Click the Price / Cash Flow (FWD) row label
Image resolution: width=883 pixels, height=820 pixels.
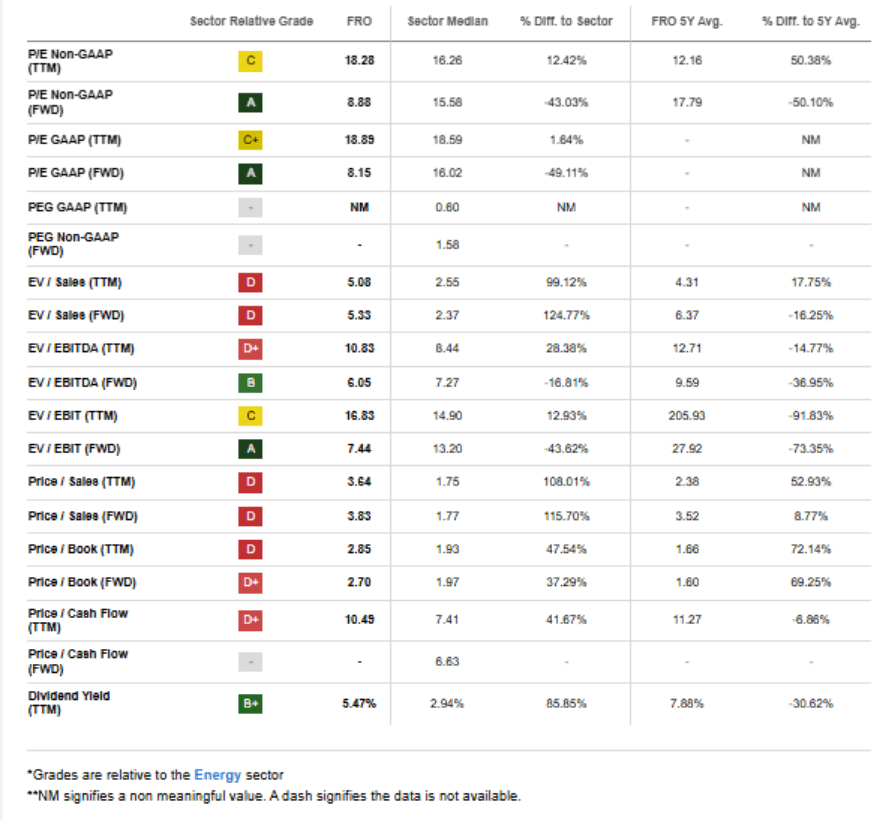click(78, 661)
